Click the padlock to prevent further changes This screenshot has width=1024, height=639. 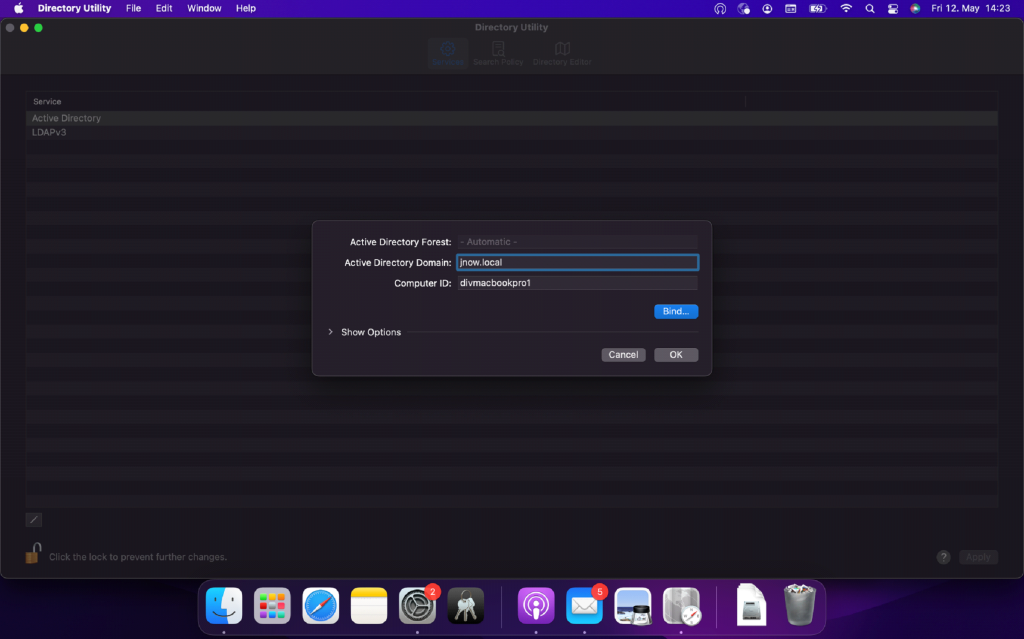click(x=33, y=554)
